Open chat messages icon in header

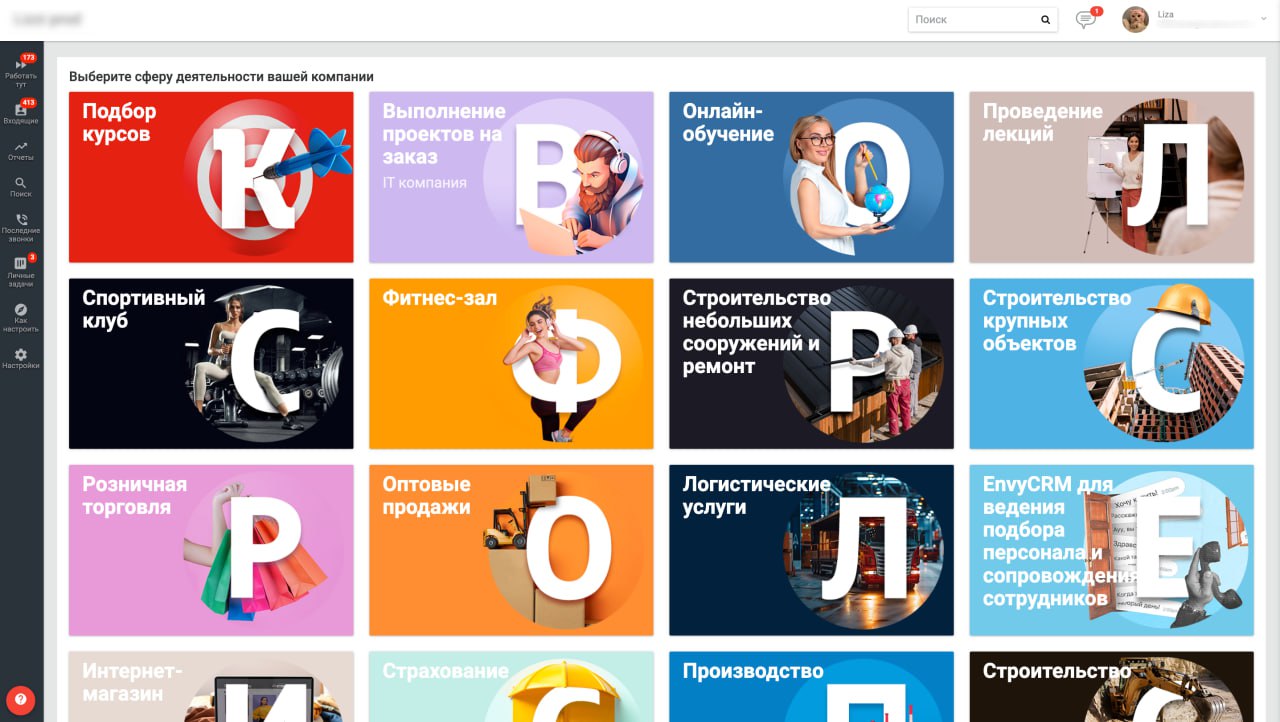point(1085,20)
